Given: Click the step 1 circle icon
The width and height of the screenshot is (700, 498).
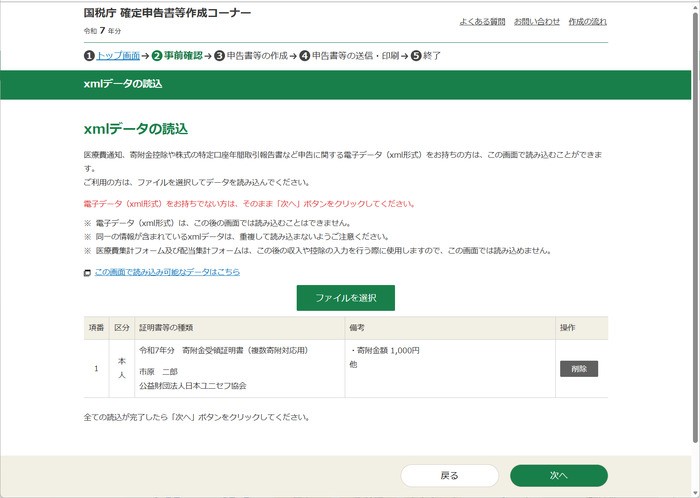Looking at the screenshot, I should tap(89, 56).
